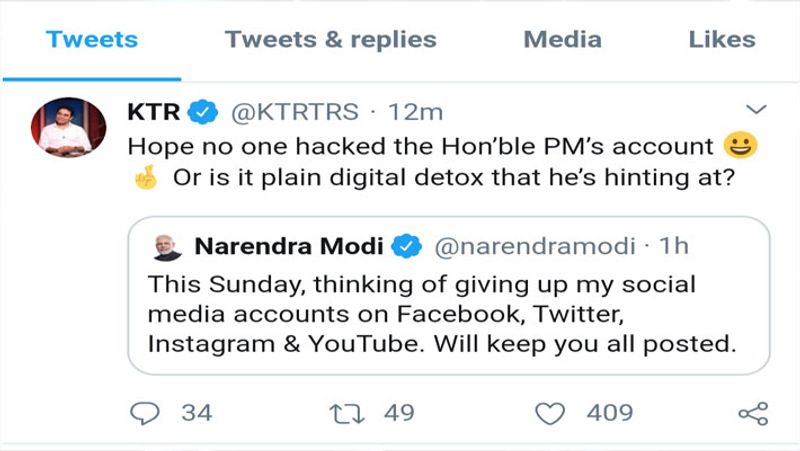
Task: Click Narendra Modi's small avatar
Action: tap(168, 247)
